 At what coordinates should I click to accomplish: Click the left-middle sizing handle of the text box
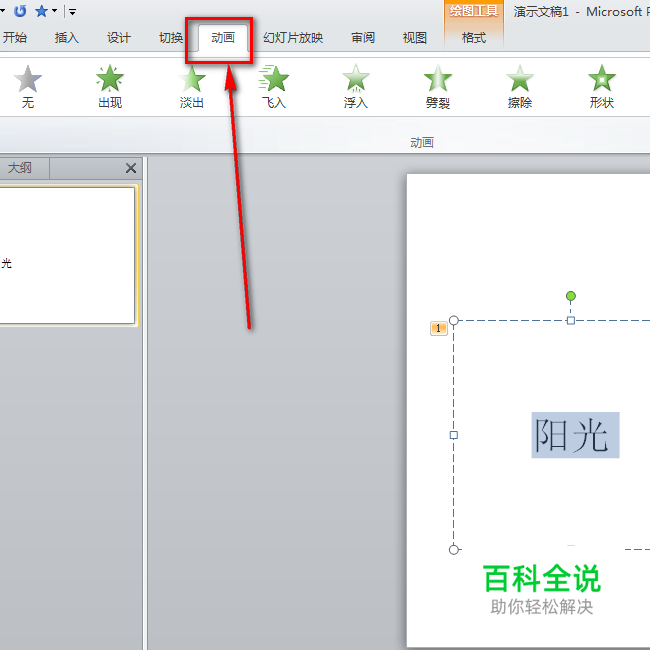pyautogui.click(x=454, y=435)
